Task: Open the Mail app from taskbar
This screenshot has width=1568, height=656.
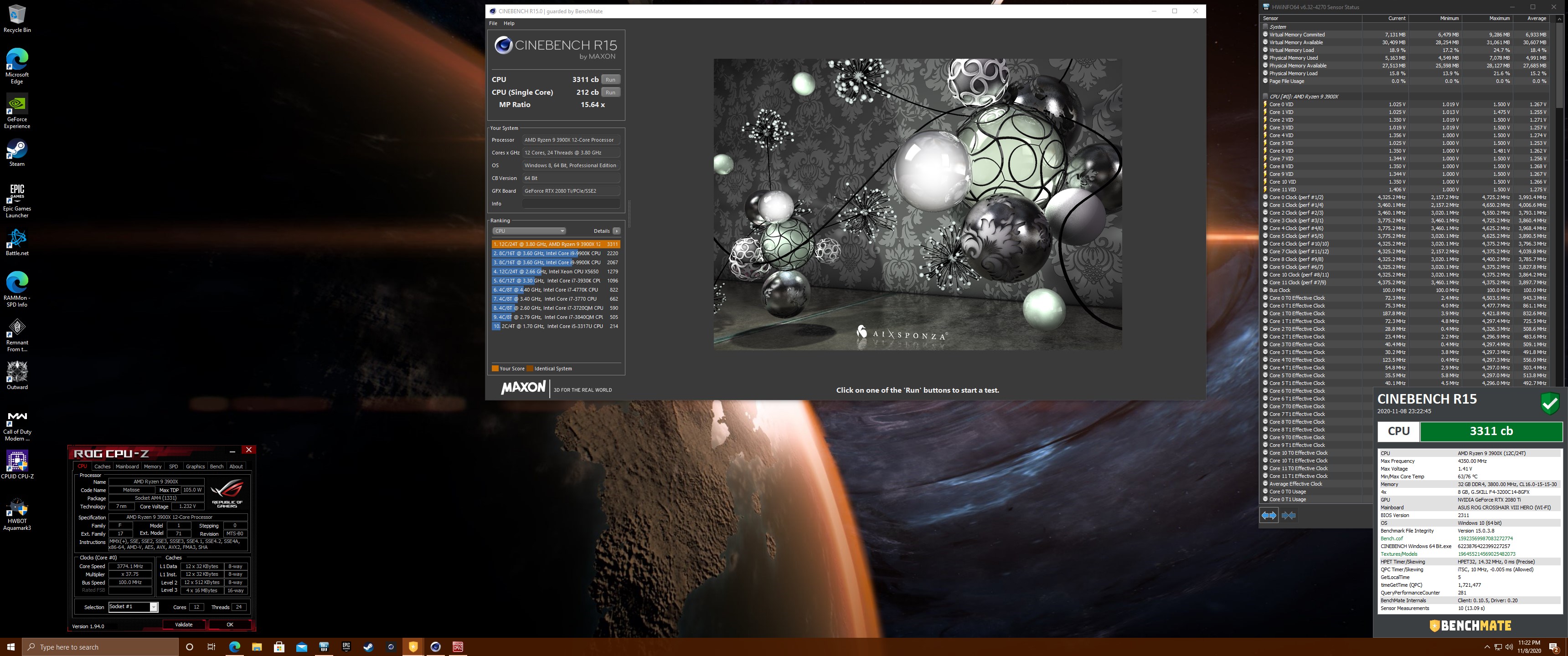Action: 302,647
